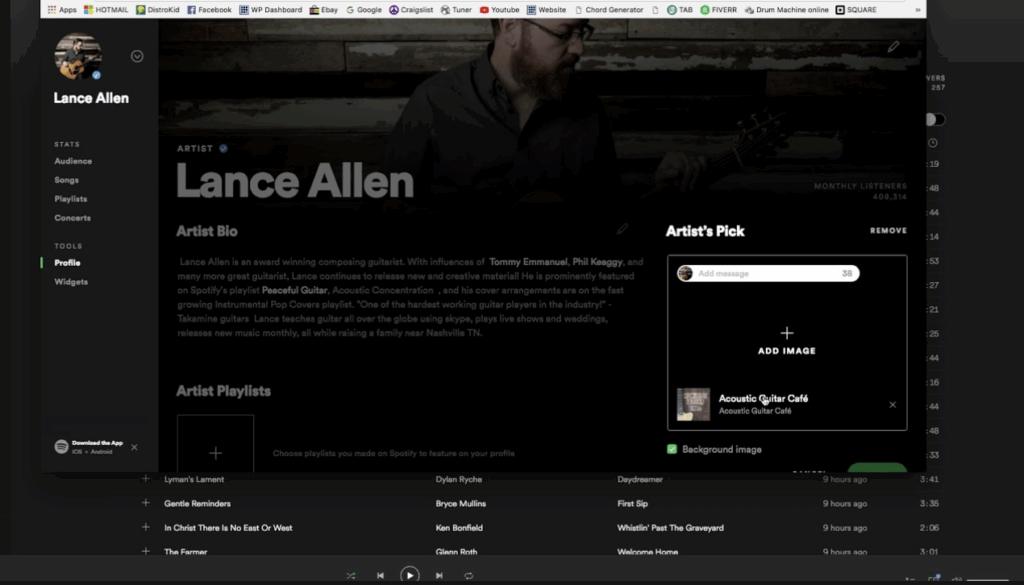The height and width of the screenshot is (585, 1024).
Task: Open the Youtube bookmark
Action: 500,10
